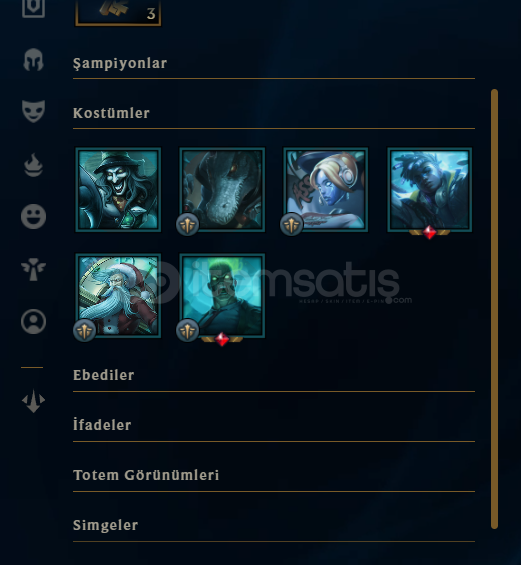Select the emotes smiley face icon
The image size is (521, 565).
point(33,217)
